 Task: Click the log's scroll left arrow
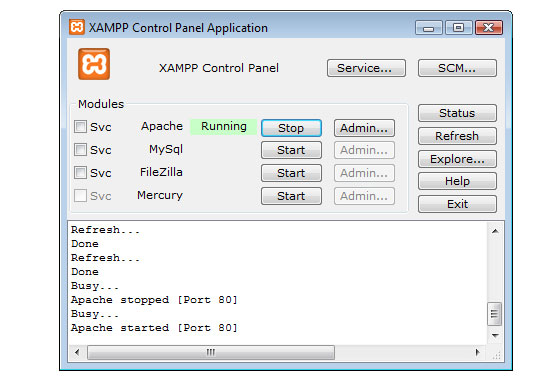pyautogui.click(x=77, y=352)
